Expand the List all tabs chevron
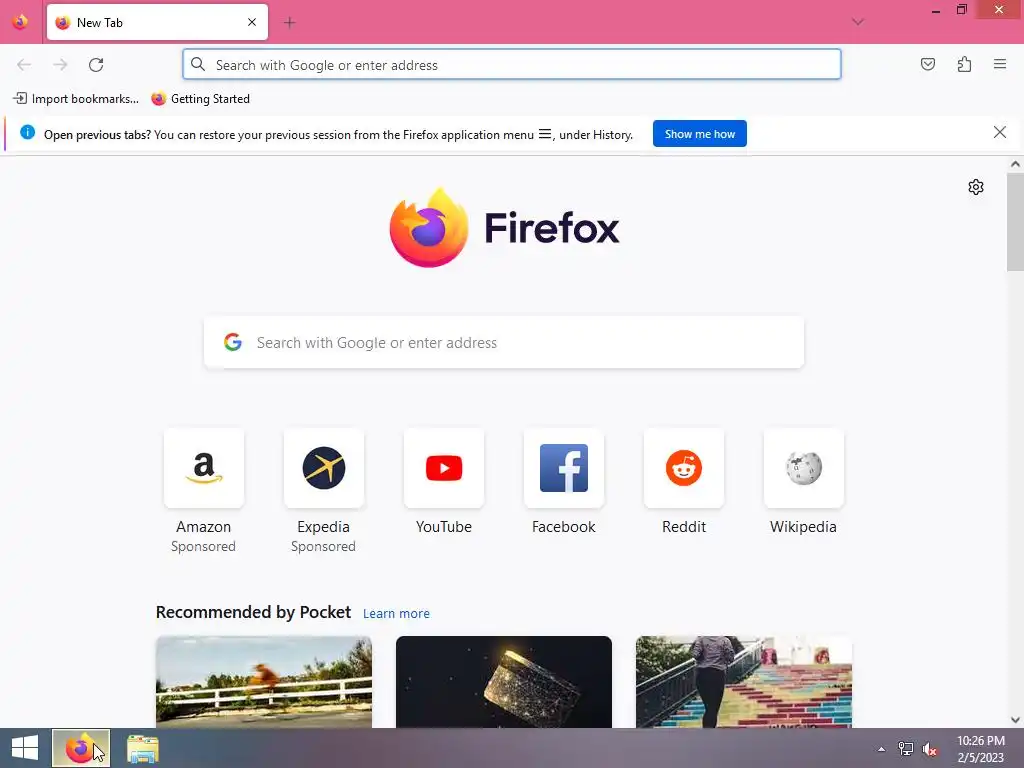The width and height of the screenshot is (1024, 768). 857,22
